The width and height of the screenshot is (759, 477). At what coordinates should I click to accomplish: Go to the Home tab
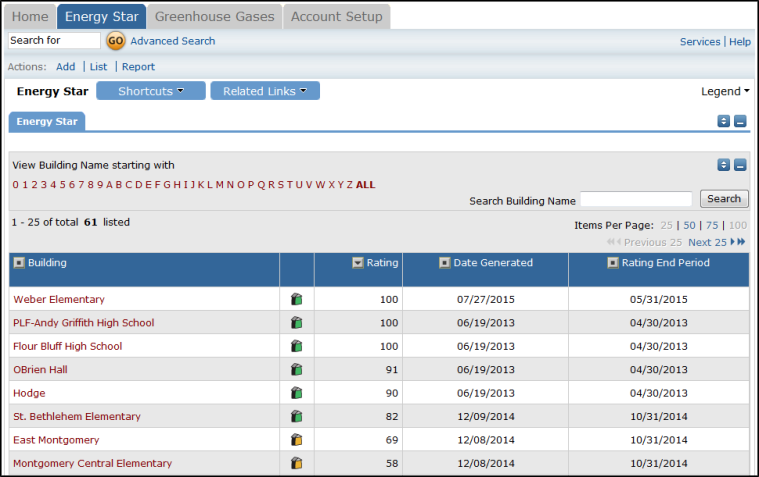(30, 16)
